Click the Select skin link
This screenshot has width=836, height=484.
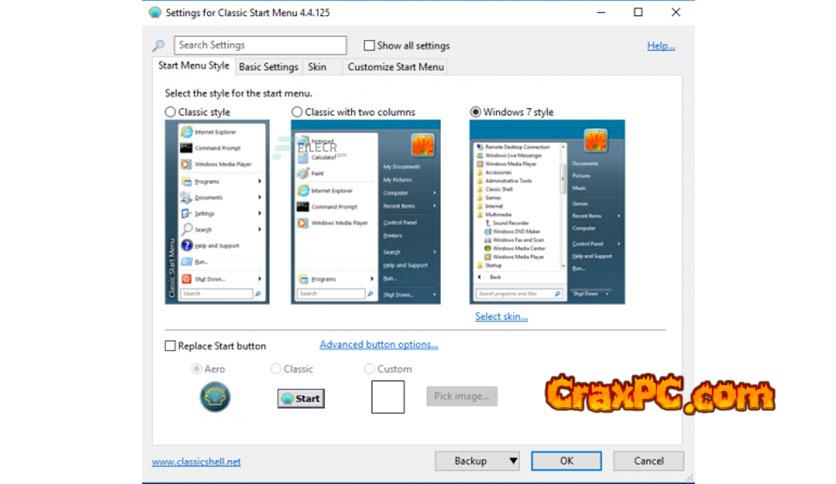tap(501, 317)
